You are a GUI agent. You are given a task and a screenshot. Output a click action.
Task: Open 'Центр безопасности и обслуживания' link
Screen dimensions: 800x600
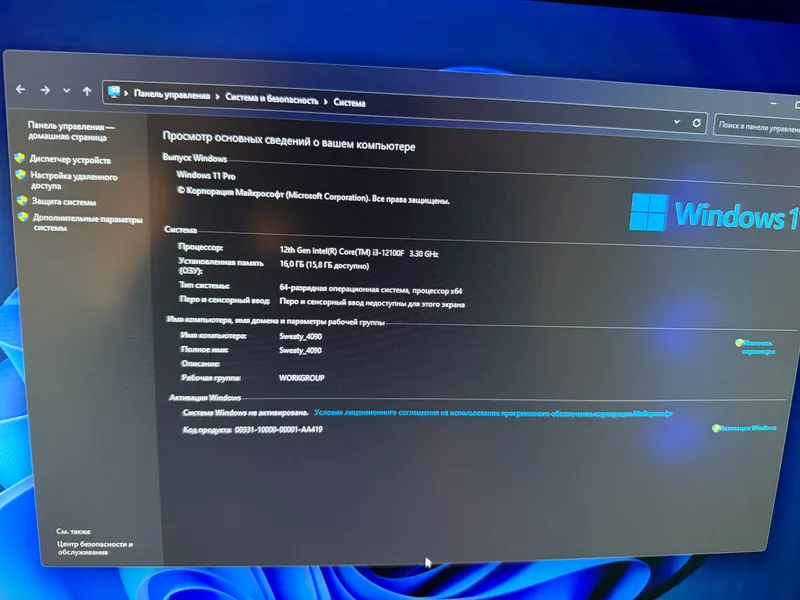click(95, 548)
